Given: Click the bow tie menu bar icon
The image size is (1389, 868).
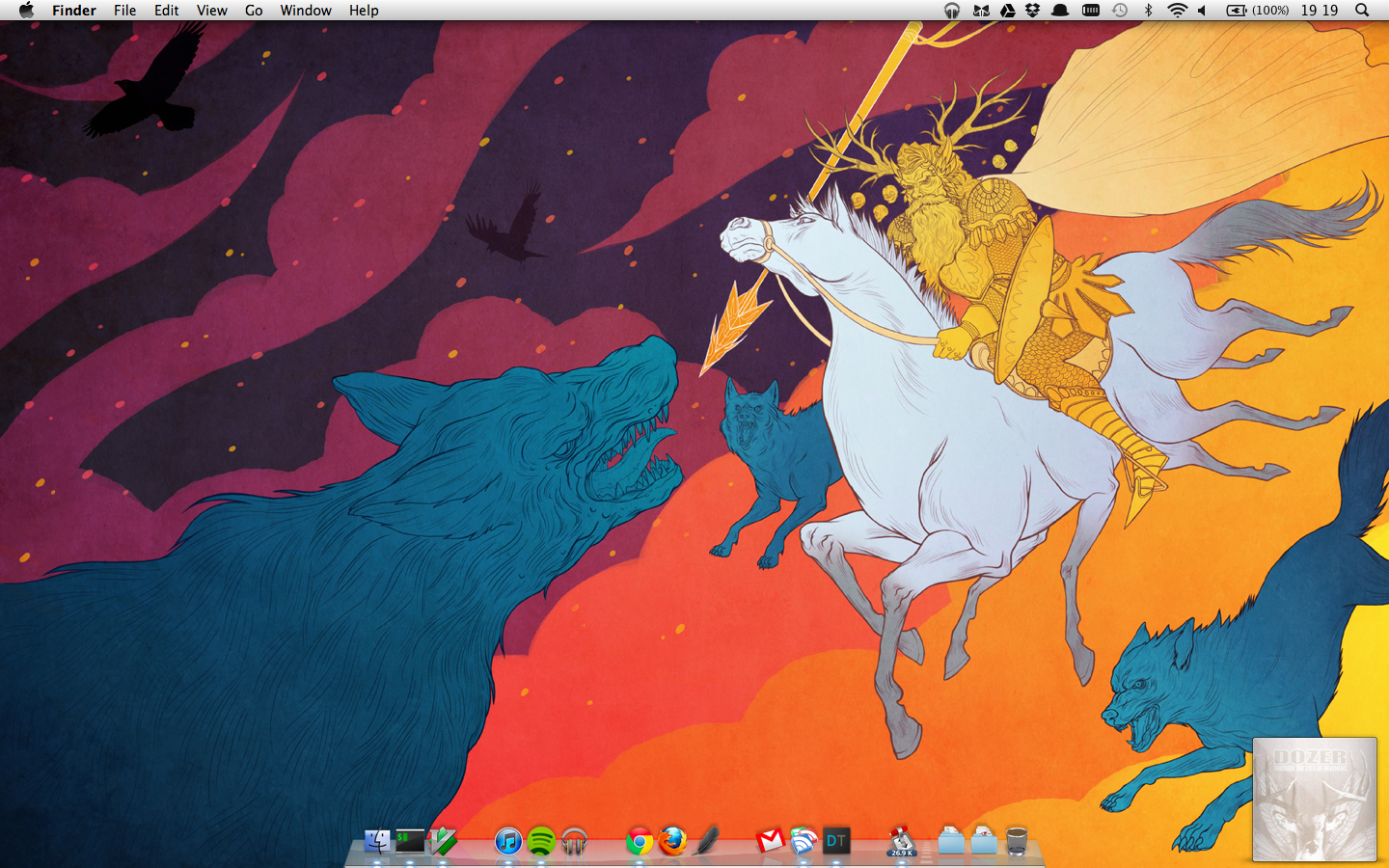Looking at the screenshot, I should coord(981,11).
